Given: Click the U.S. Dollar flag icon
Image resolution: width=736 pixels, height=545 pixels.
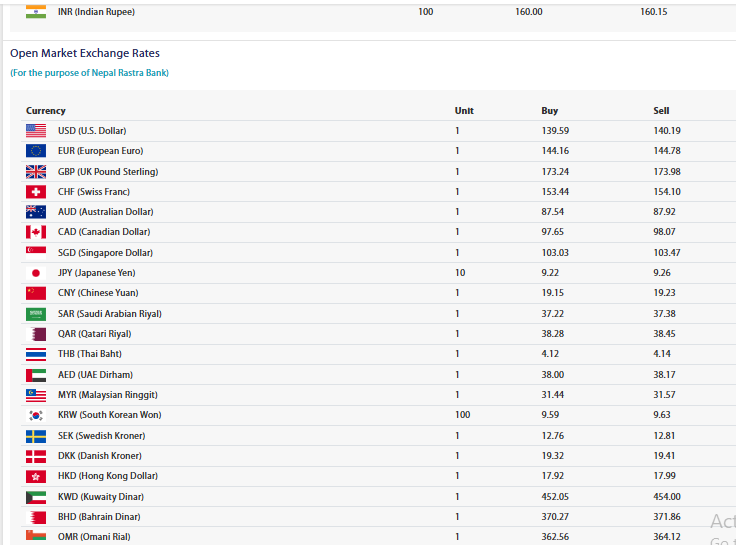Looking at the screenshot, I should [36, 131].
